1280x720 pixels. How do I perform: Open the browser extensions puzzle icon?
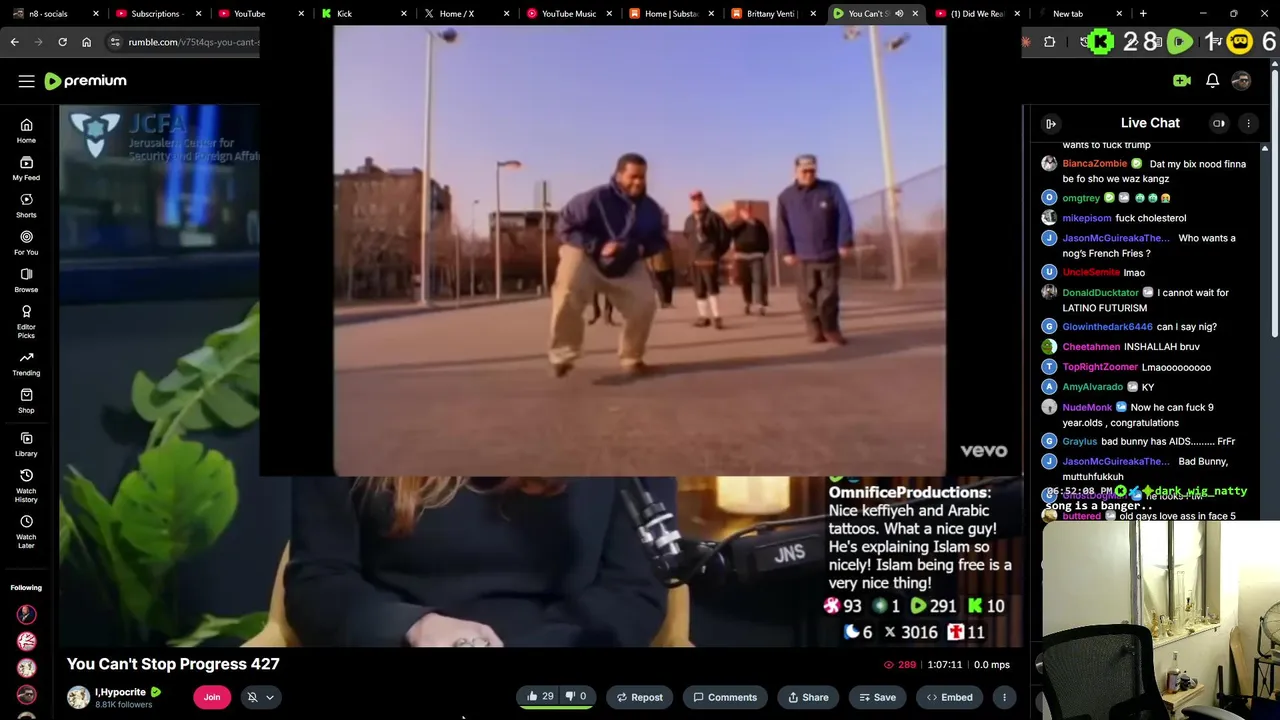(1049, 42)
